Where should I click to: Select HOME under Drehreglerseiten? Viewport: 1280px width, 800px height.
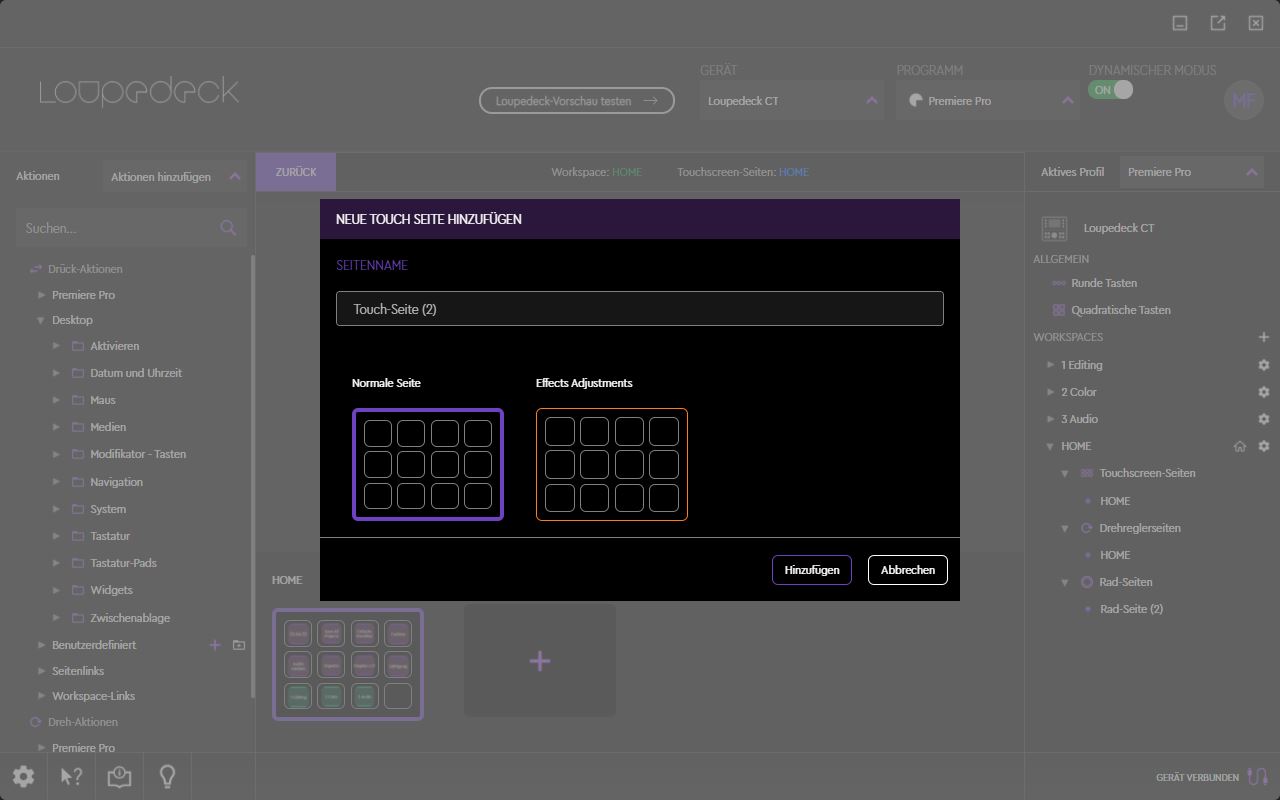pos(1115,555)
